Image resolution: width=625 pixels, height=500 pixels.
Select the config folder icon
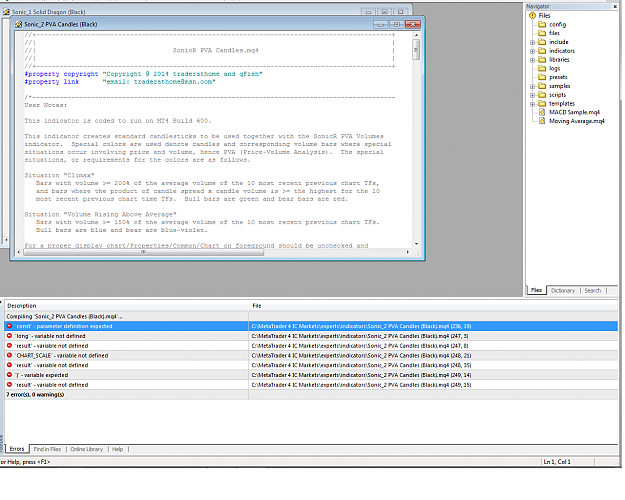(542, 24)
